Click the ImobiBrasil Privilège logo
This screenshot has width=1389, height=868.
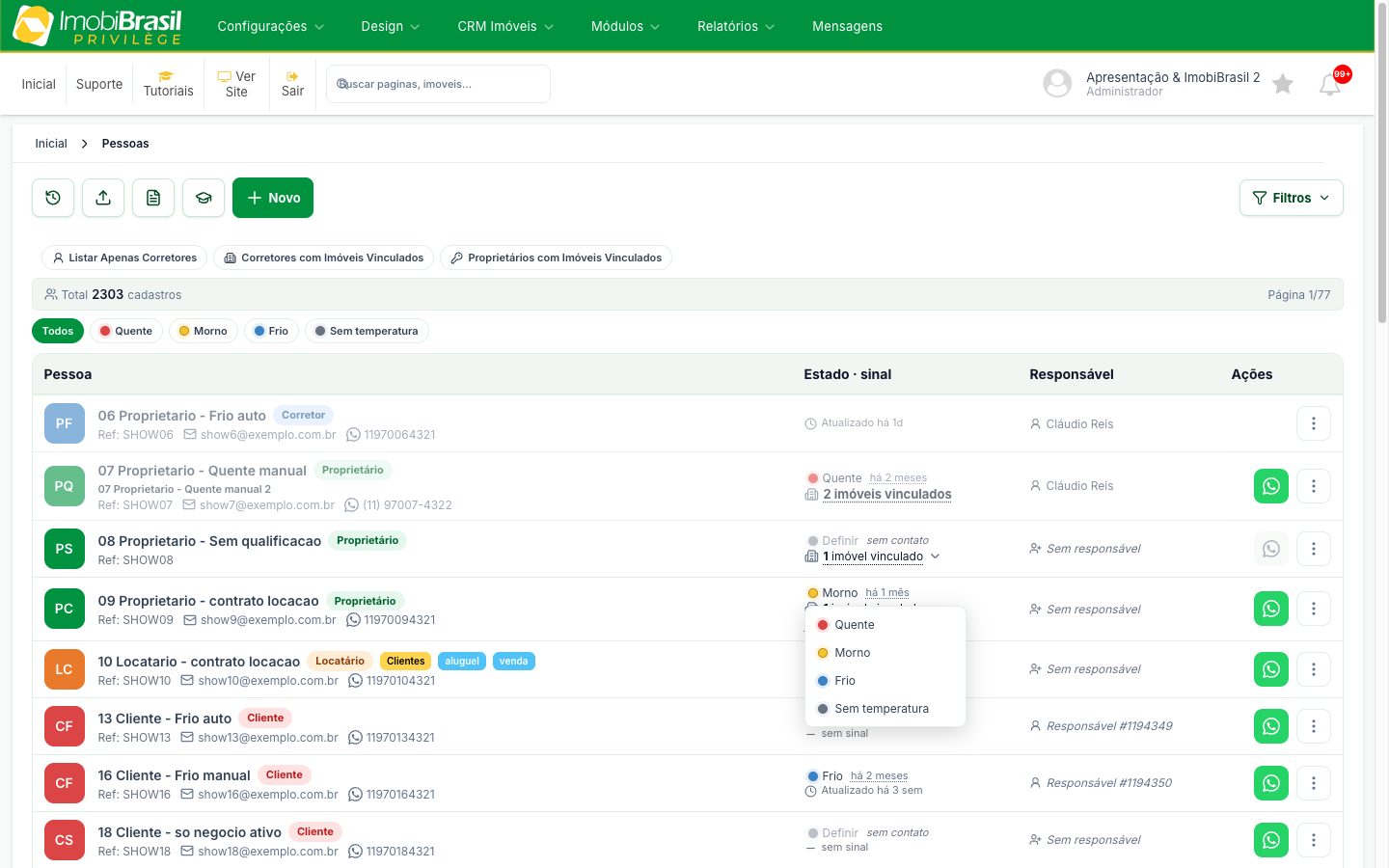pos(97,26)
